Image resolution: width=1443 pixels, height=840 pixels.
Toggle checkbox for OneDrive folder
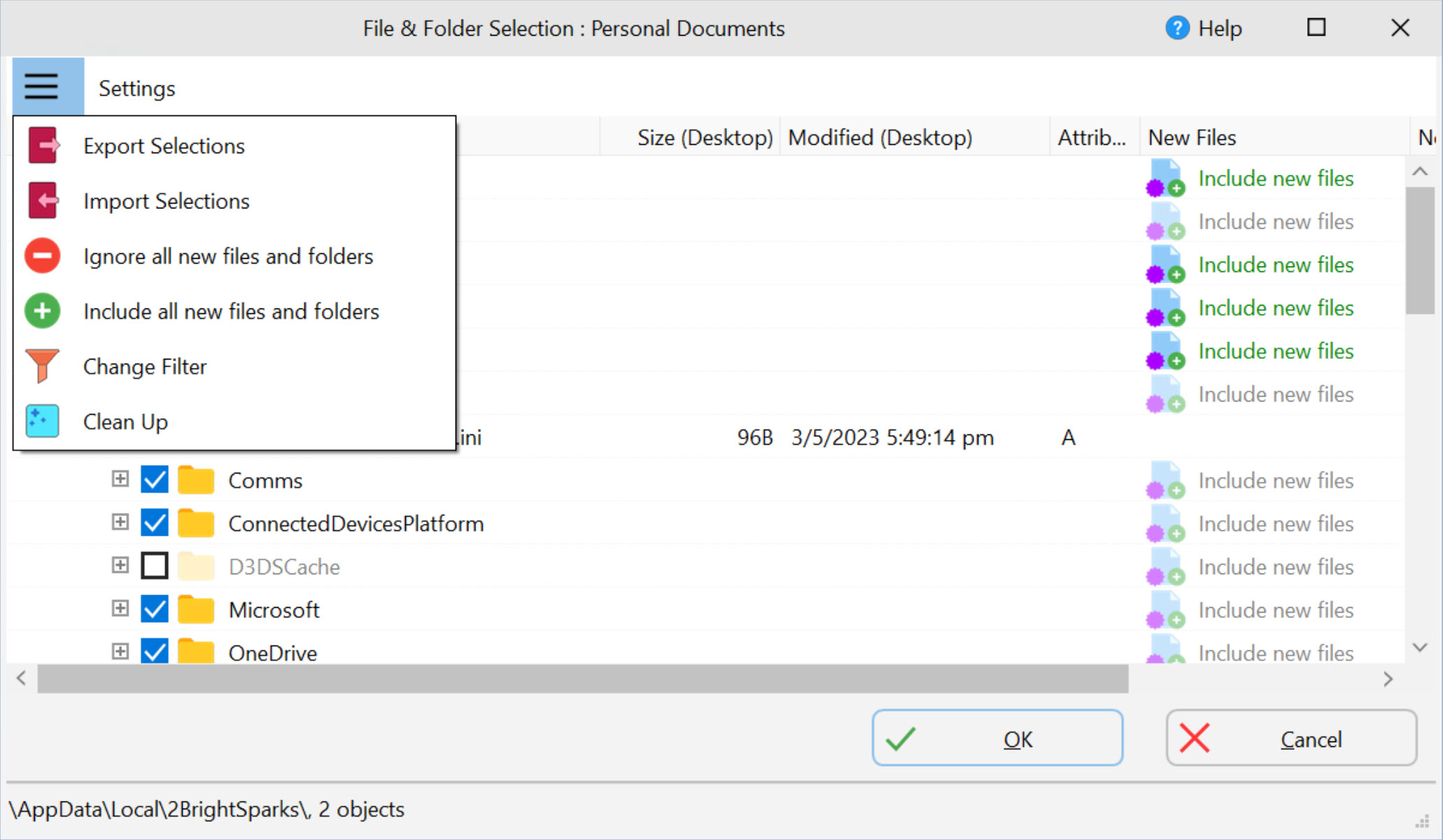point(155,652)
